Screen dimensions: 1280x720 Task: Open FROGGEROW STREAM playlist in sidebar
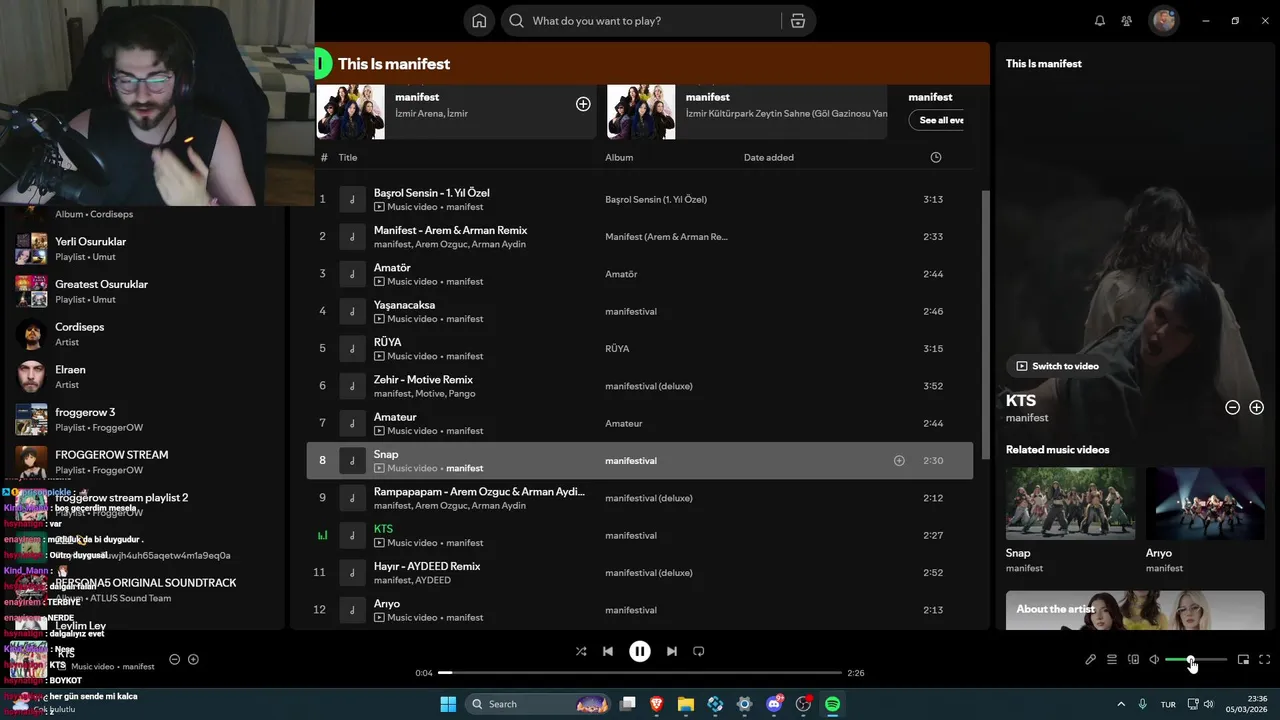(x=145, y=462)
